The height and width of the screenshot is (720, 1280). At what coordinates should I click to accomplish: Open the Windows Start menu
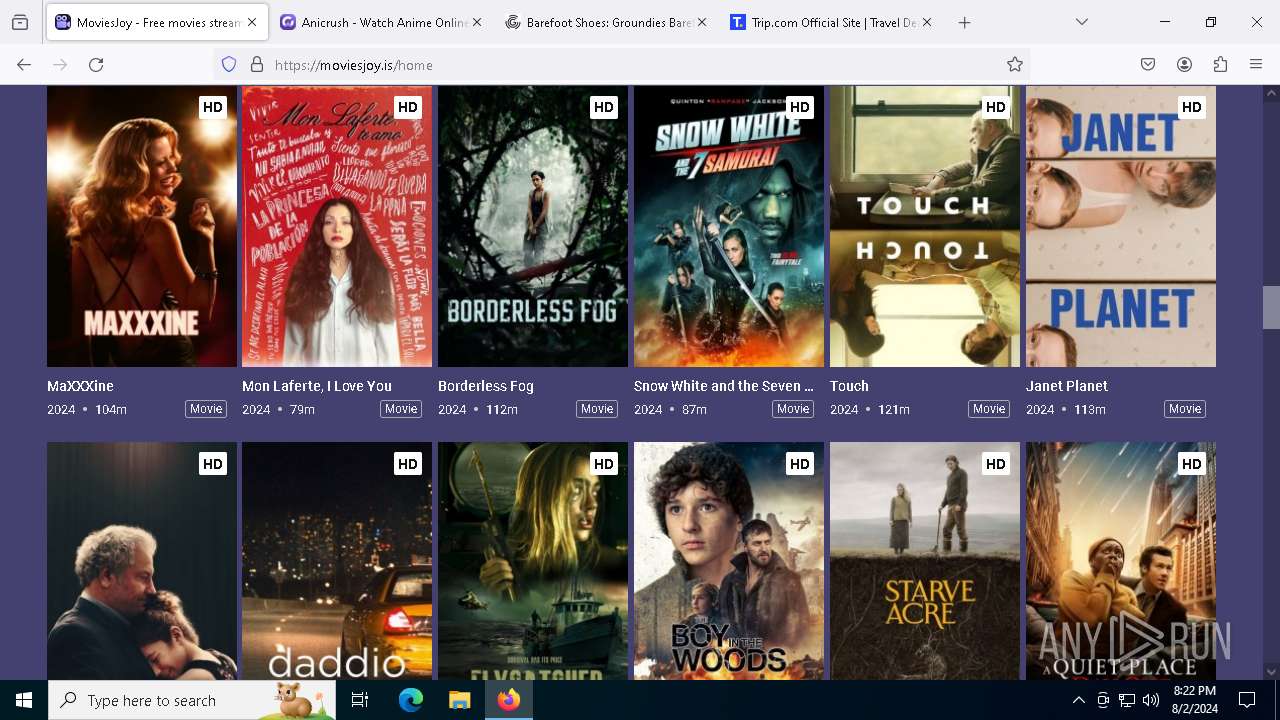[x=24, y=700]
